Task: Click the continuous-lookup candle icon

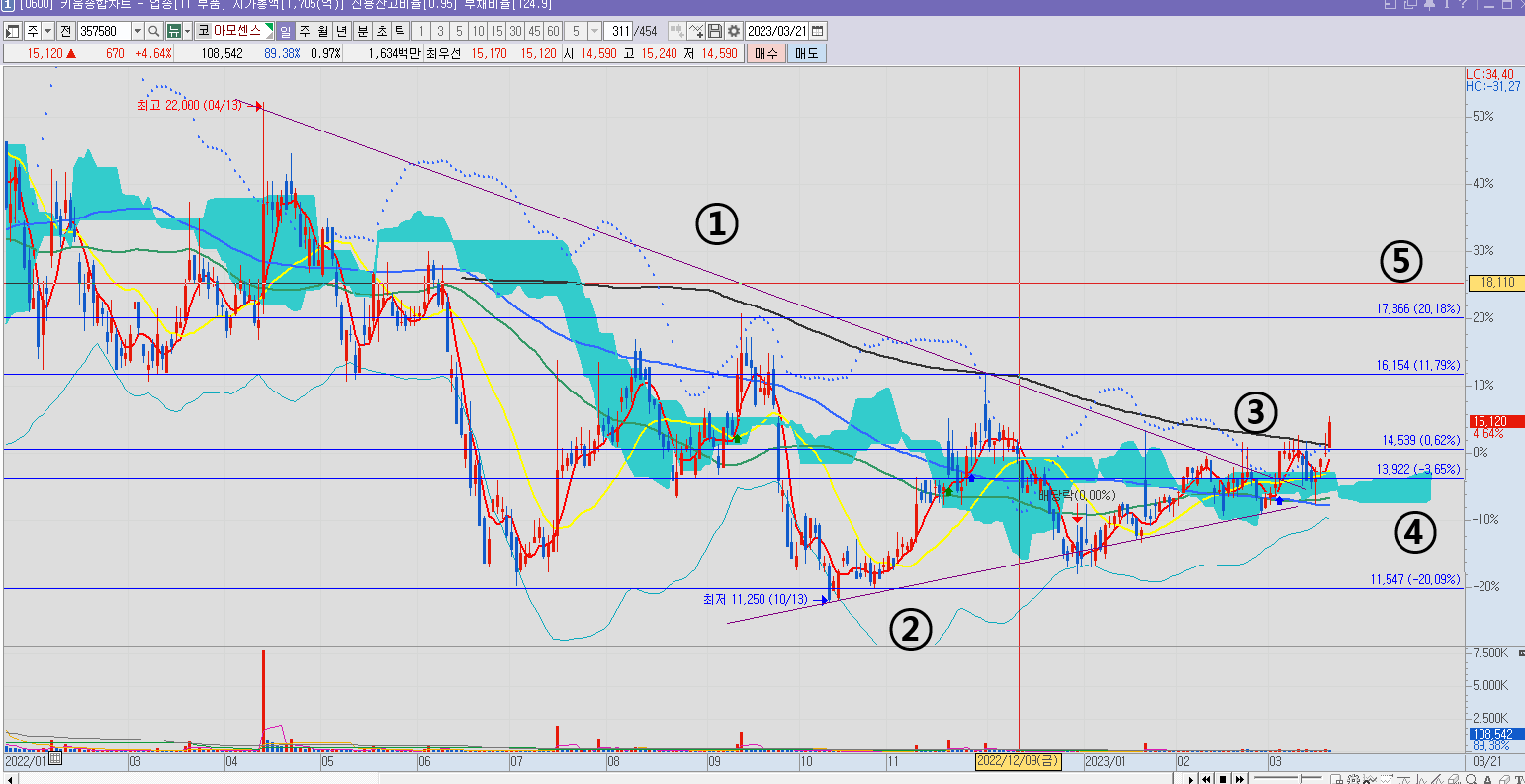Action: click(x=677, y=31)
